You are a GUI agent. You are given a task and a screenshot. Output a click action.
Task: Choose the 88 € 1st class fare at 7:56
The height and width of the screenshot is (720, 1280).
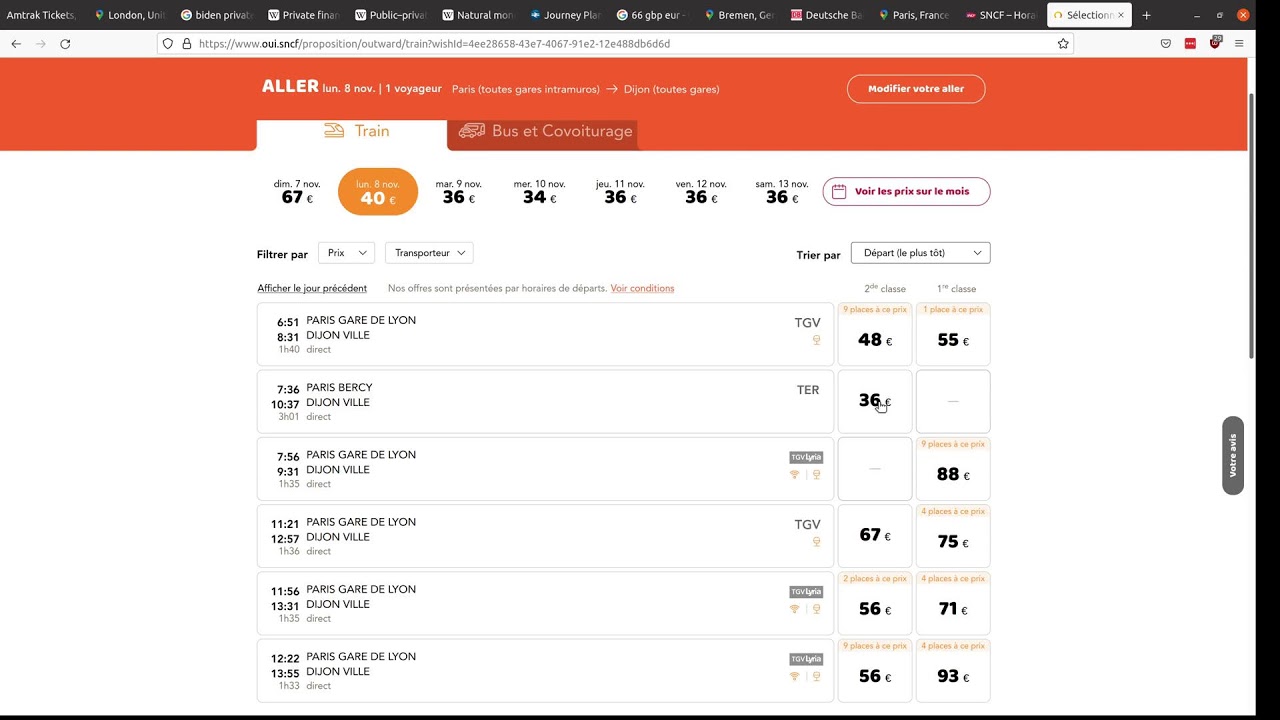[953, 468]
